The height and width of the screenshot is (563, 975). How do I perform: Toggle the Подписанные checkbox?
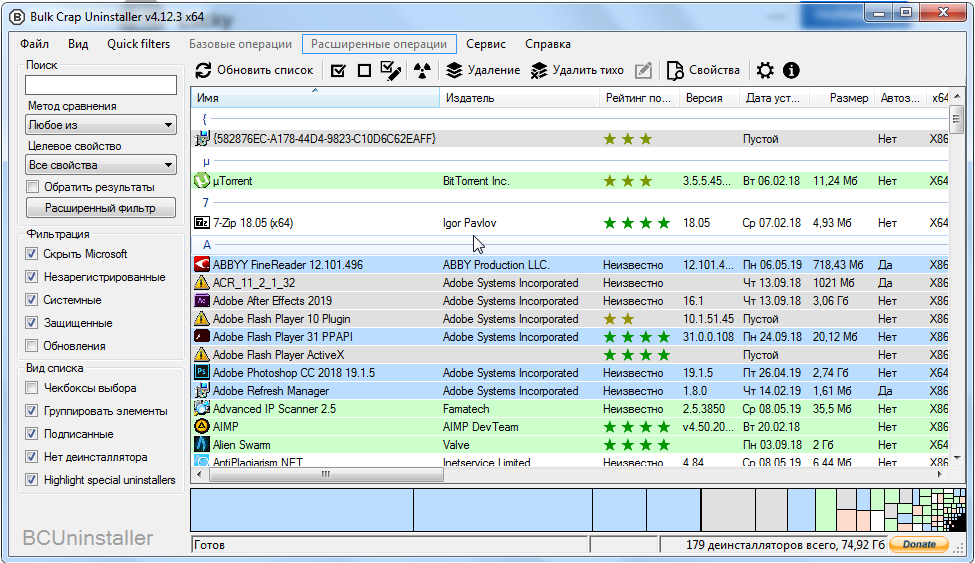click(32, 434)
